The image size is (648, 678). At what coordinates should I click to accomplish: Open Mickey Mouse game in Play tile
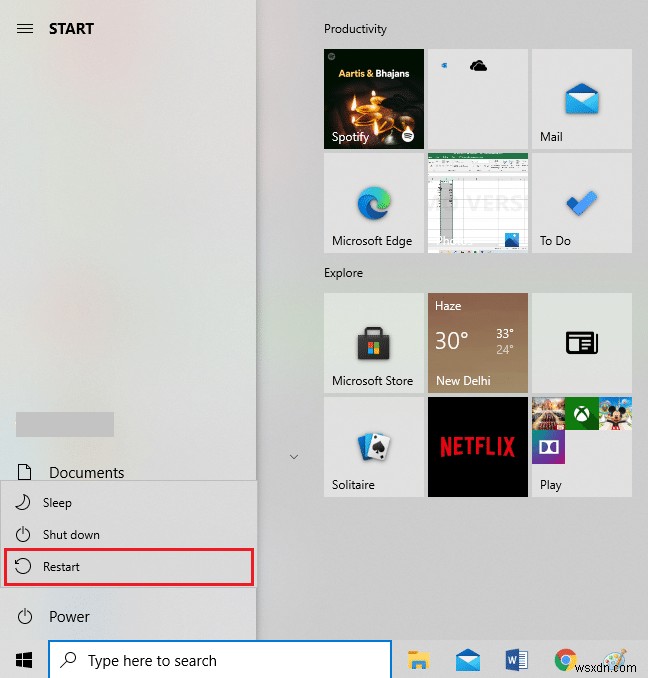click(x=615, y=414)
